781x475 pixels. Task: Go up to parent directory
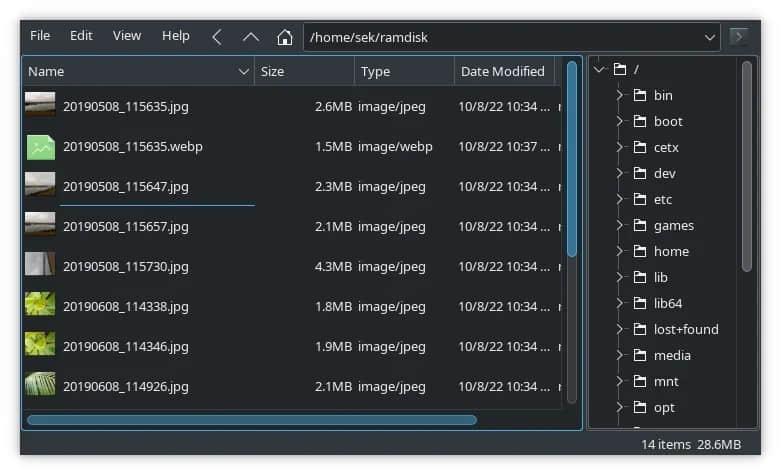tap(251, 36)
